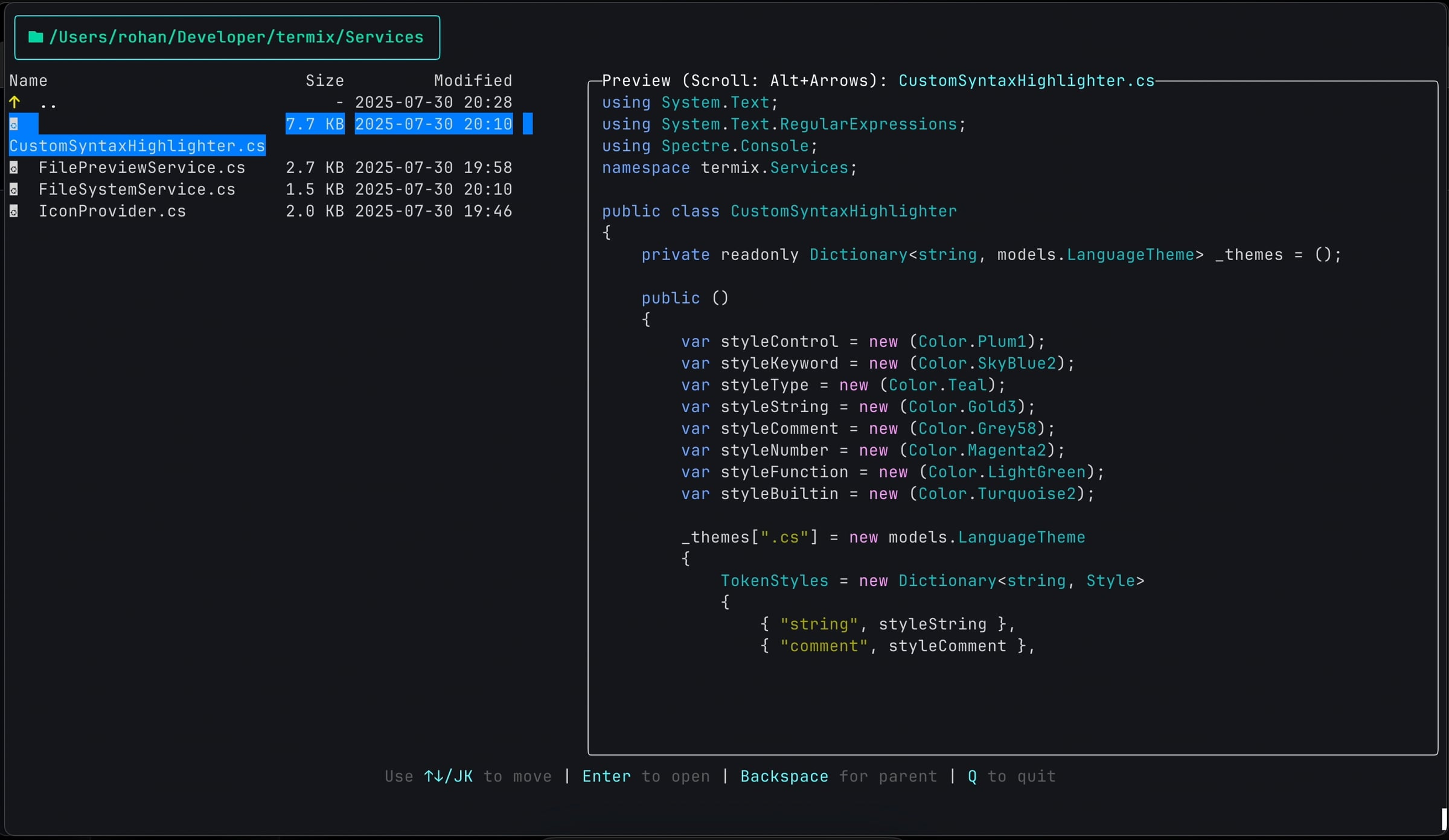Click 'using System.Text.RegularExpressions;' line
Viewport: 1449px width, 840px height.
(x=784, y=124)
